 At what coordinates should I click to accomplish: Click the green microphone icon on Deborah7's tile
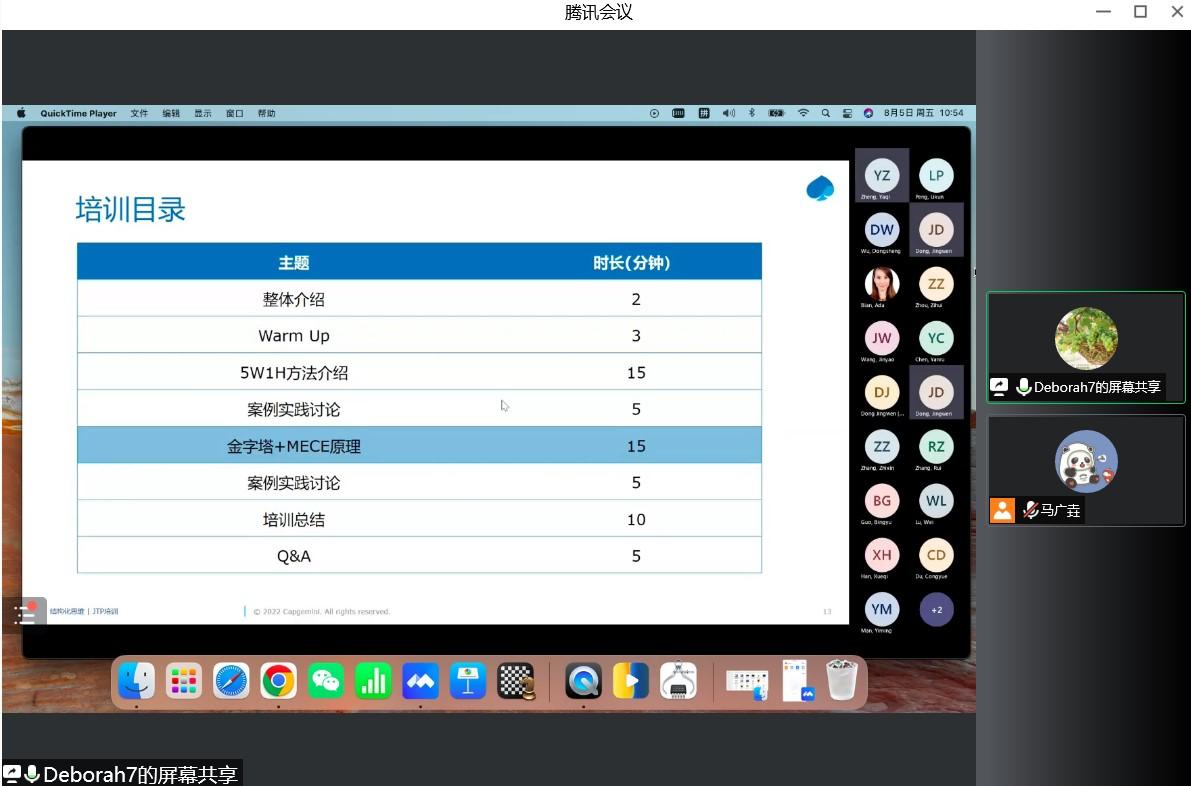[x=1023, y=387]
